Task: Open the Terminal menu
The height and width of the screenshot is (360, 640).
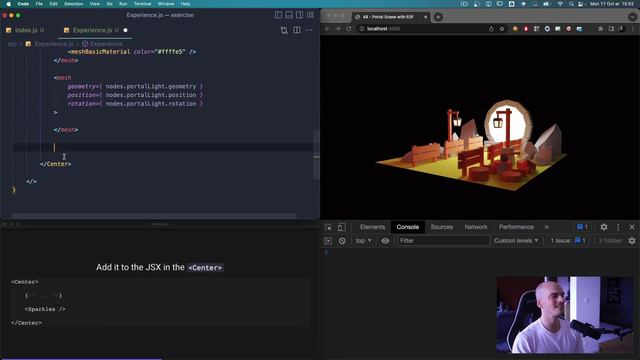Action: tap(142, 4)
